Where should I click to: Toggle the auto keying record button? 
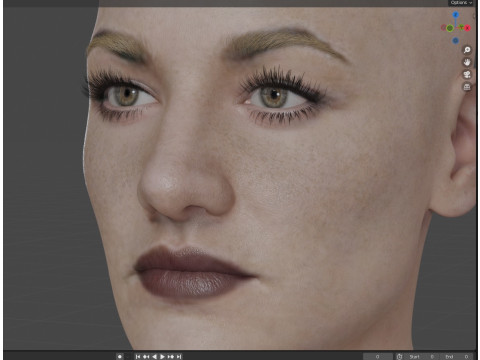(120, 357)
